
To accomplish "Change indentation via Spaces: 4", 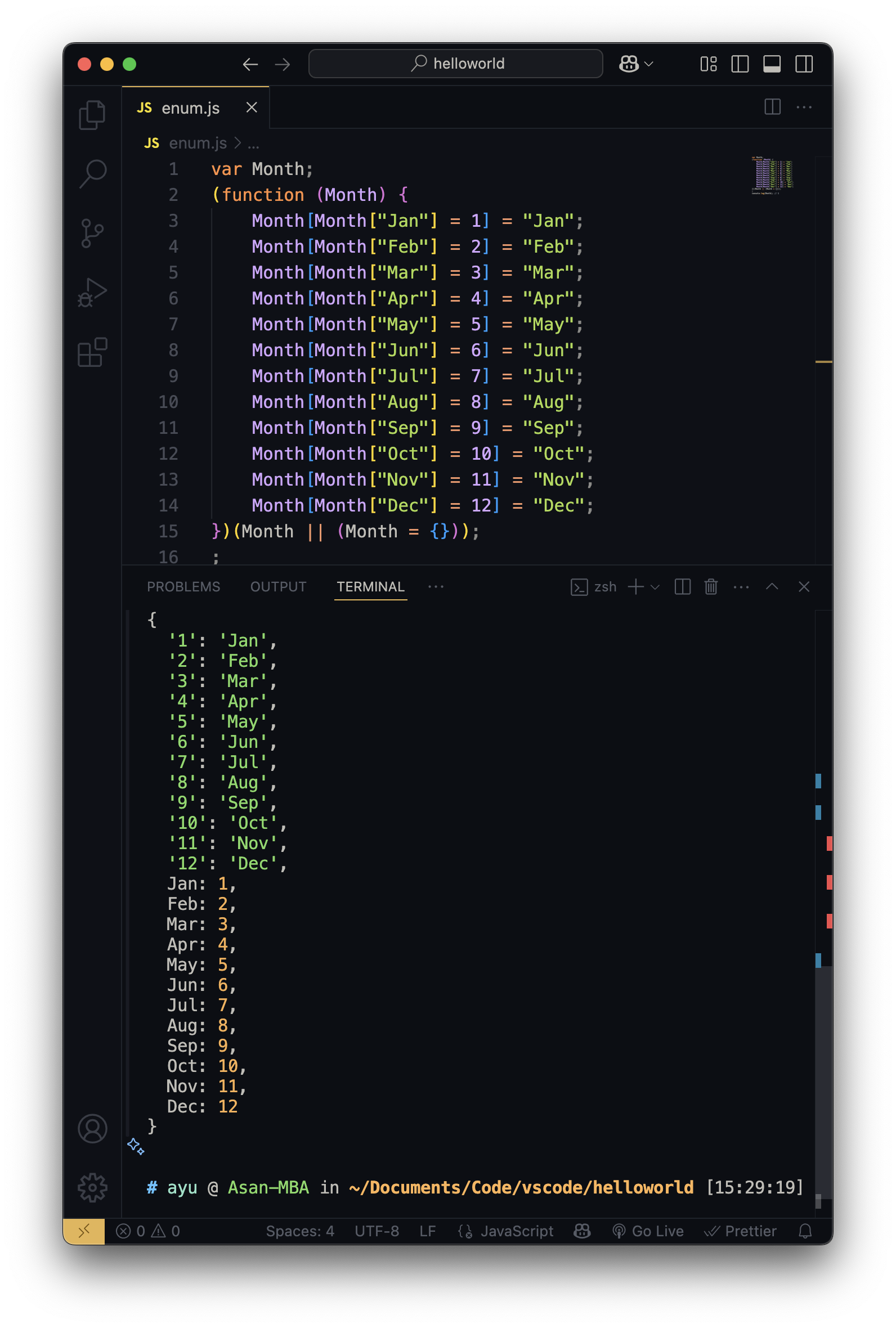I will 300,1231.
